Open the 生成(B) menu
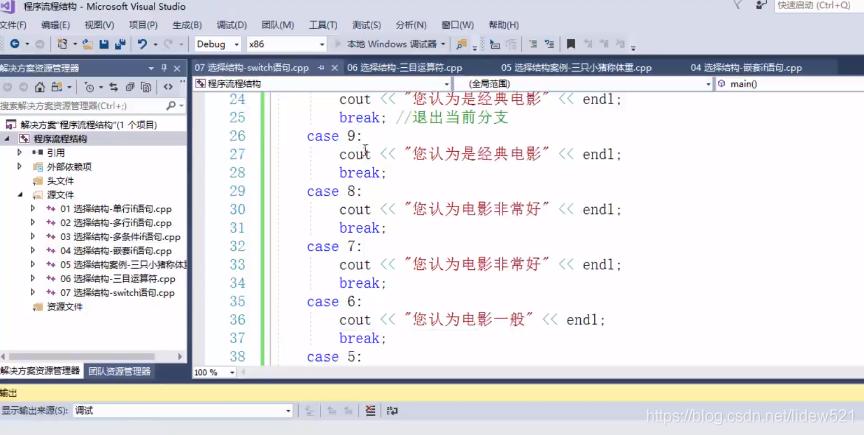 click(187, 25)
